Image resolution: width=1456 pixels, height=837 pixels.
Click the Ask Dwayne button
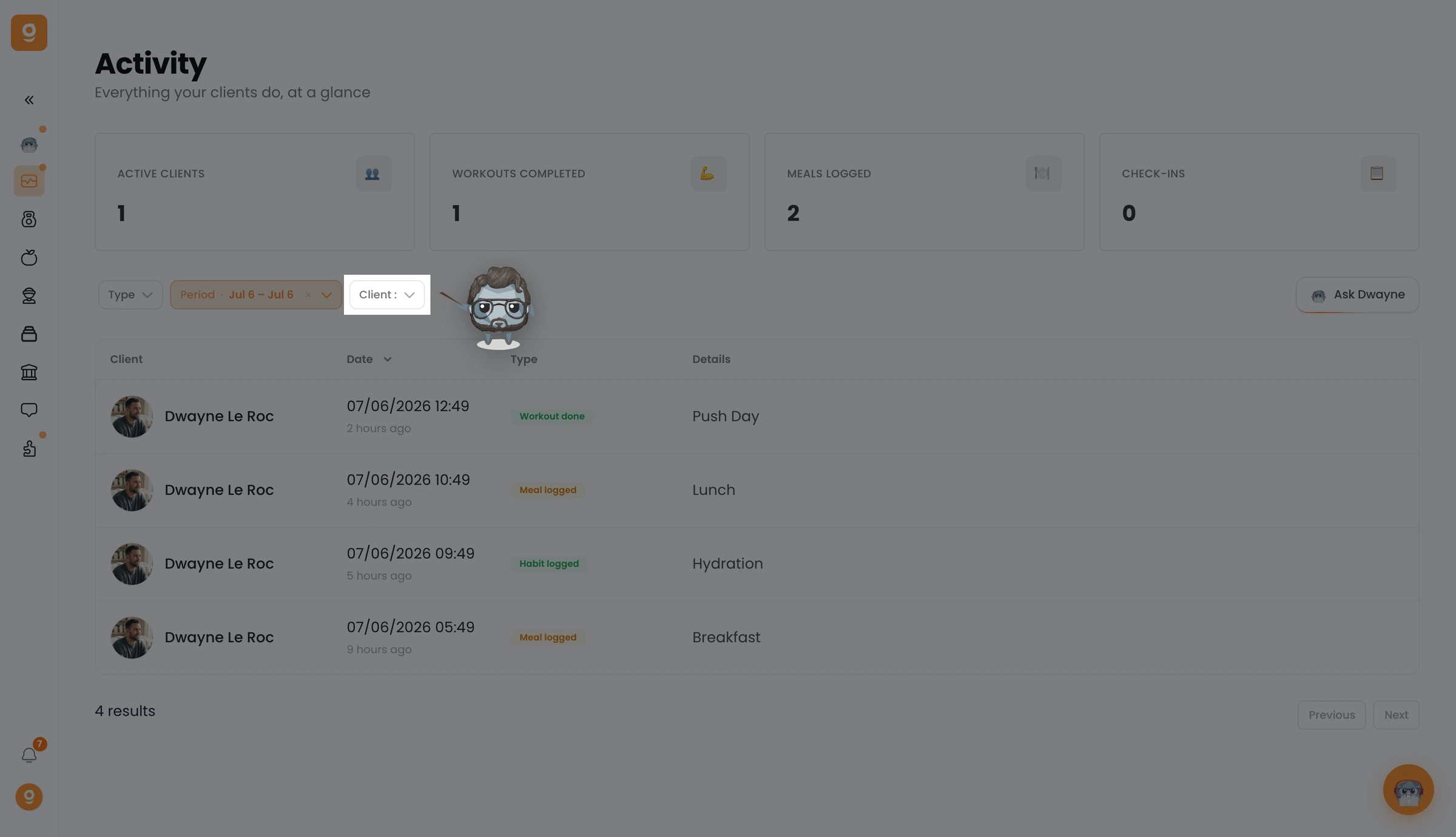tap(1357, 295)
